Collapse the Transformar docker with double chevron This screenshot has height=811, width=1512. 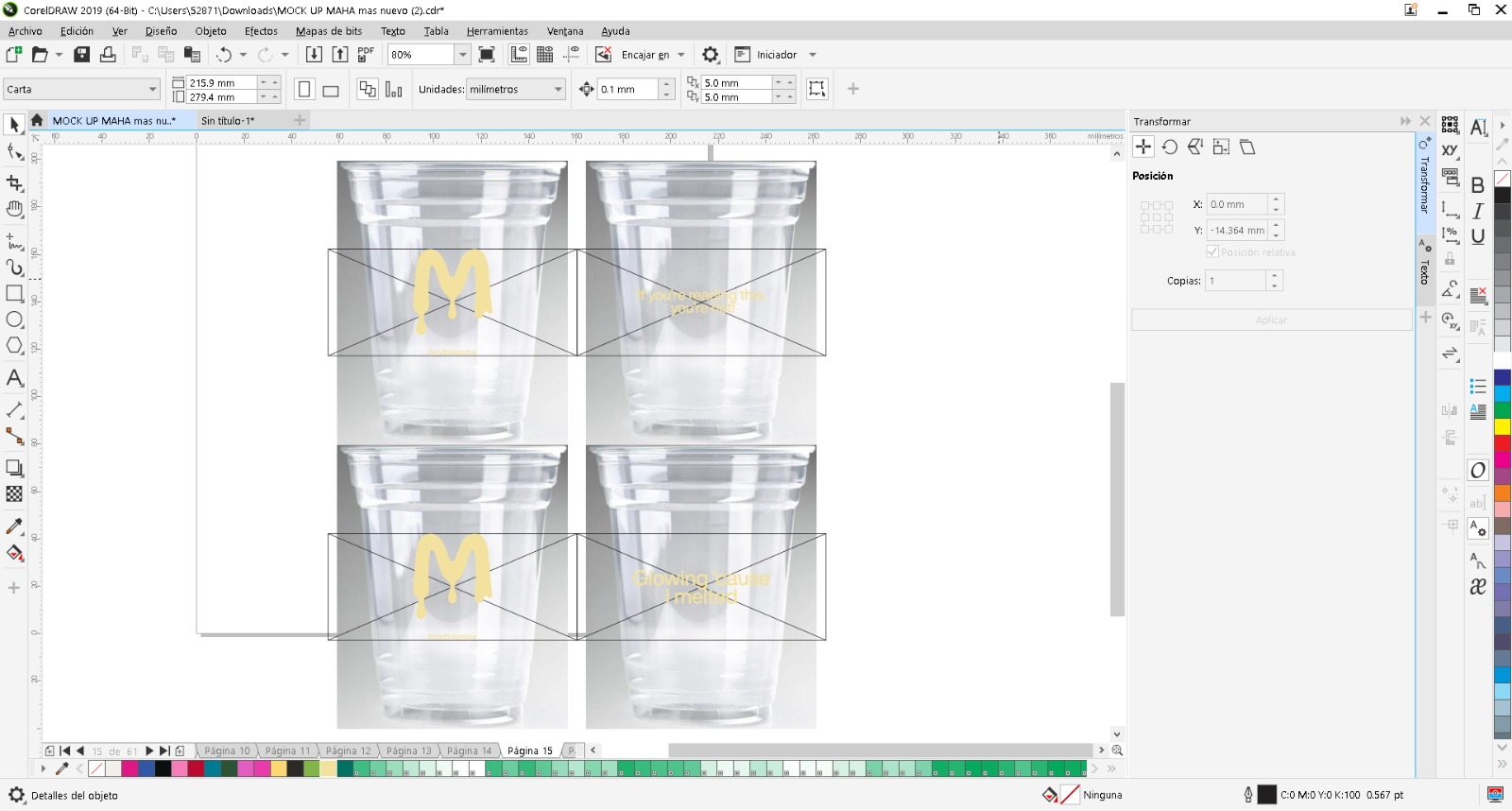tap(1405, 121)
